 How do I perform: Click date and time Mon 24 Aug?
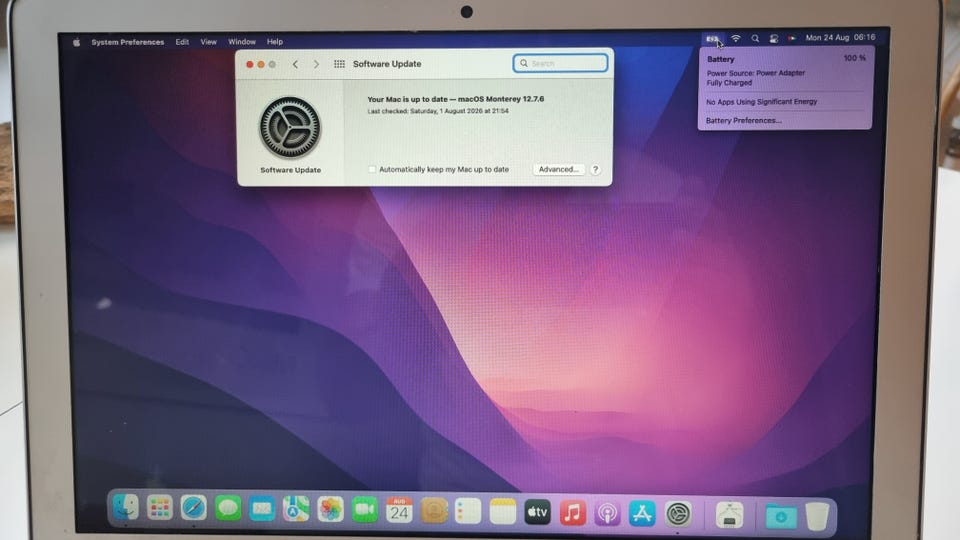coord(840,37)
